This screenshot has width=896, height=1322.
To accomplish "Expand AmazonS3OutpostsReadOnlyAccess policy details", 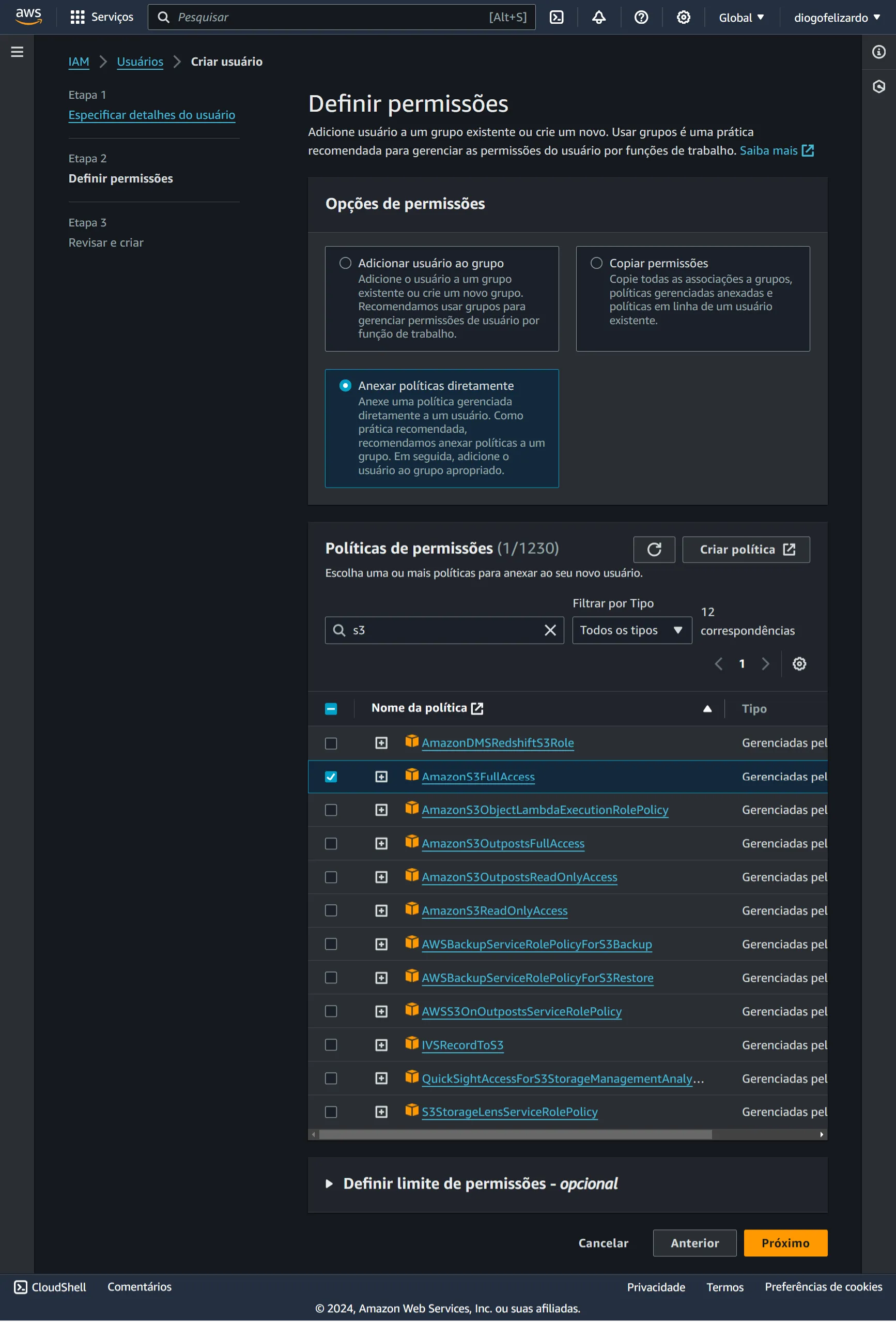I will tap(381, 877).
